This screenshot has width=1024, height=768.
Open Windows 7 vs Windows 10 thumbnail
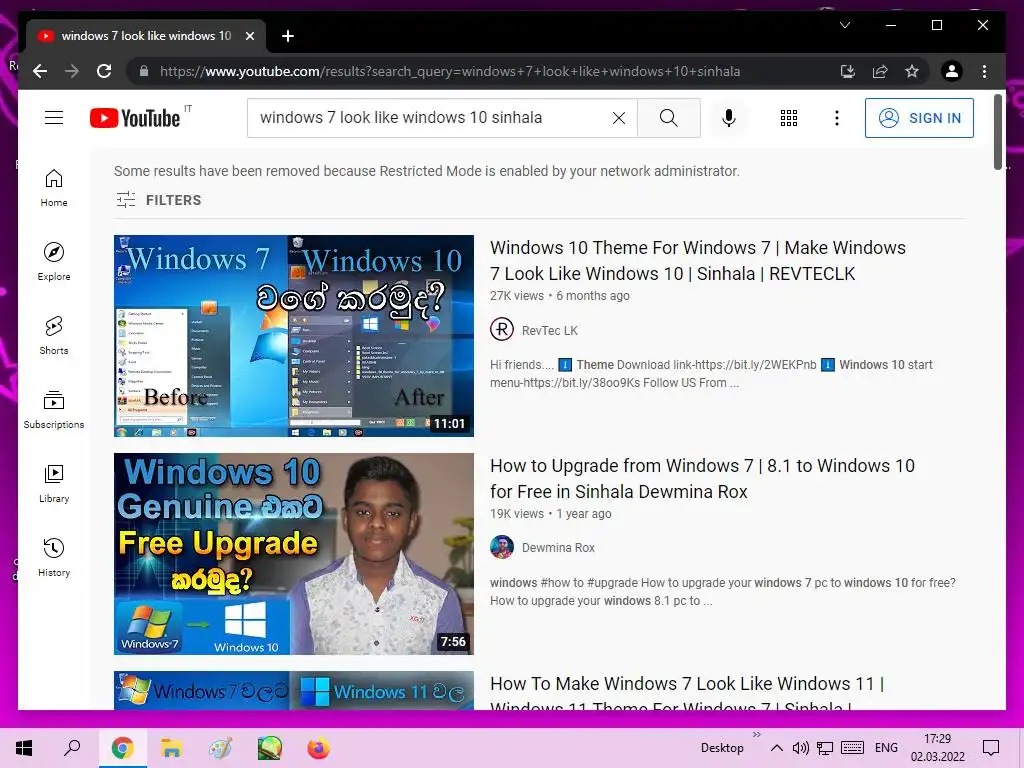pyautogui.click(x=293, y=336)
